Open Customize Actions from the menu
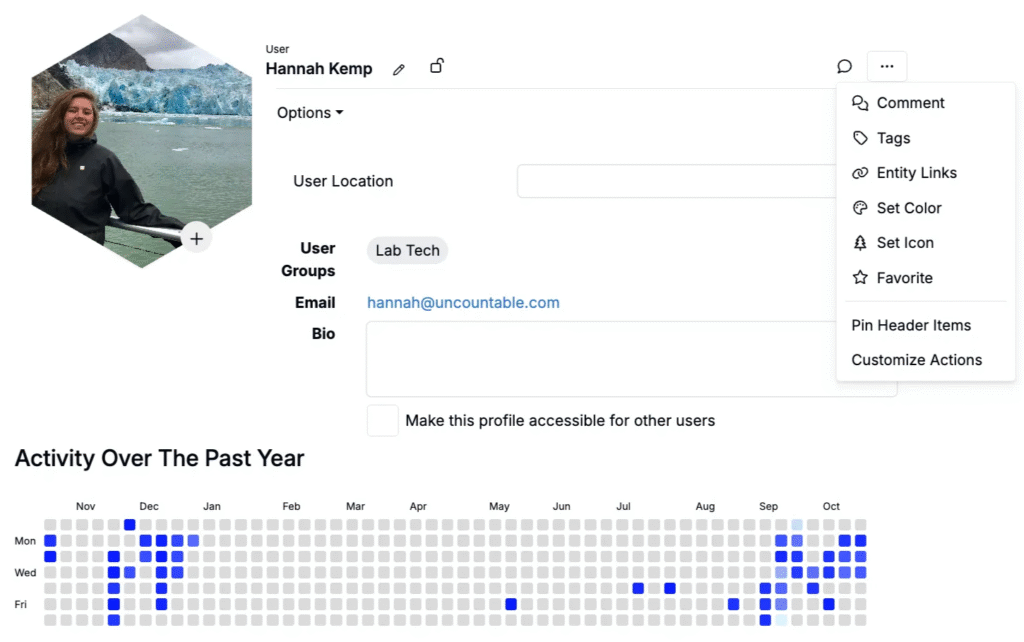 coord(916,360)
